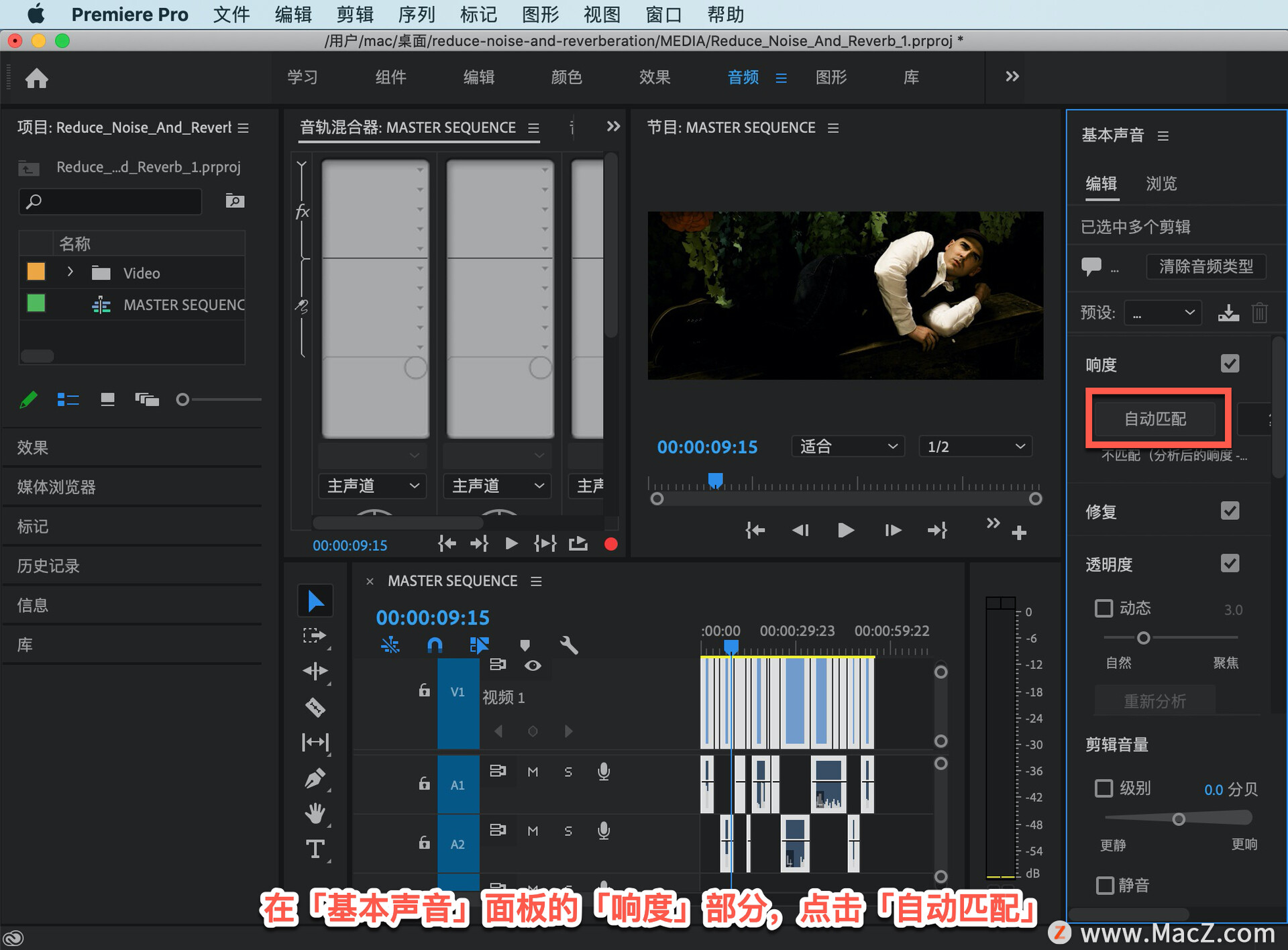1288x950 pixels.
Task: Select the Pen tool
Action: click(315, 778)
